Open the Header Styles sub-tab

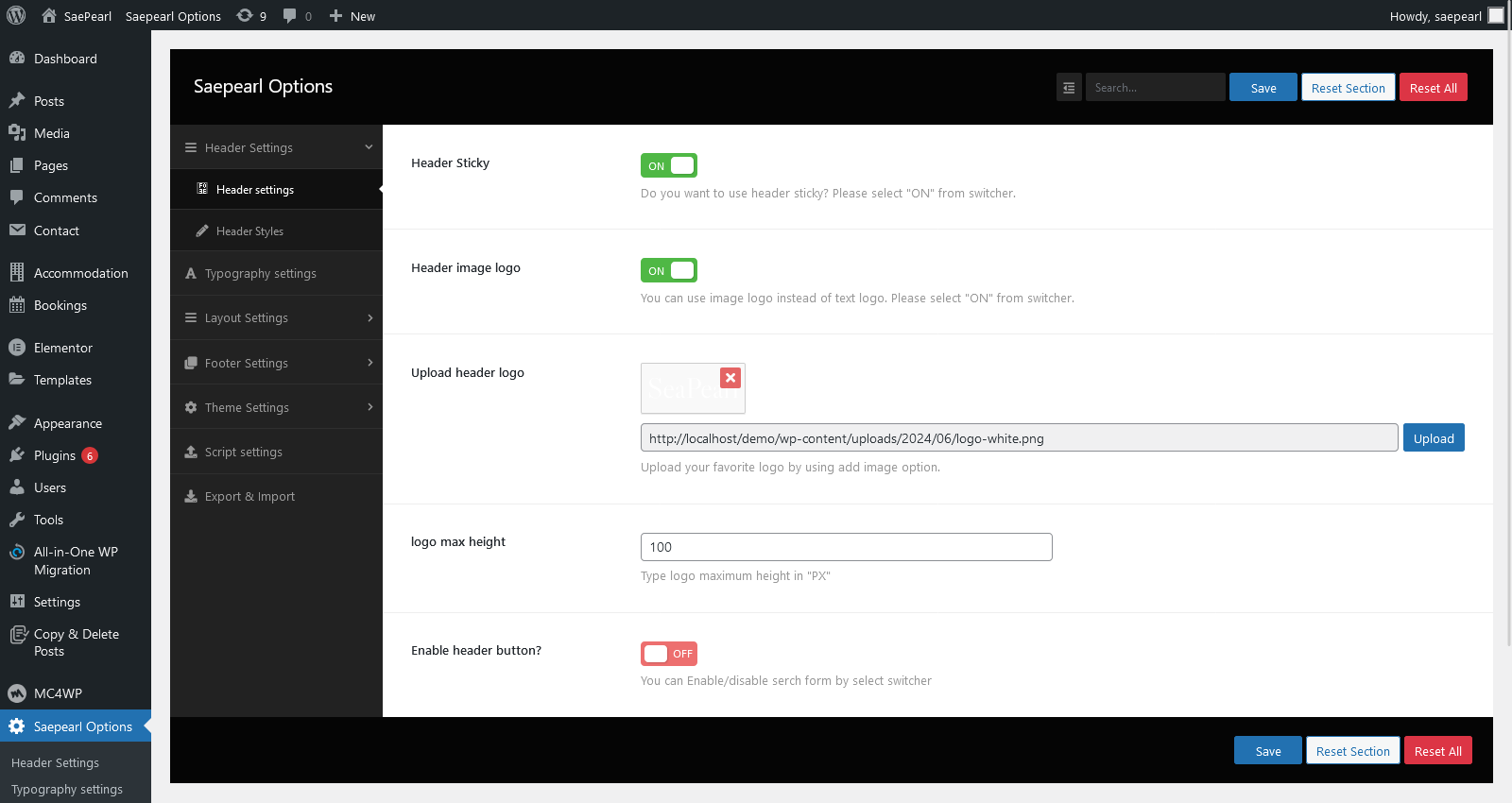[x=249, y=231]
